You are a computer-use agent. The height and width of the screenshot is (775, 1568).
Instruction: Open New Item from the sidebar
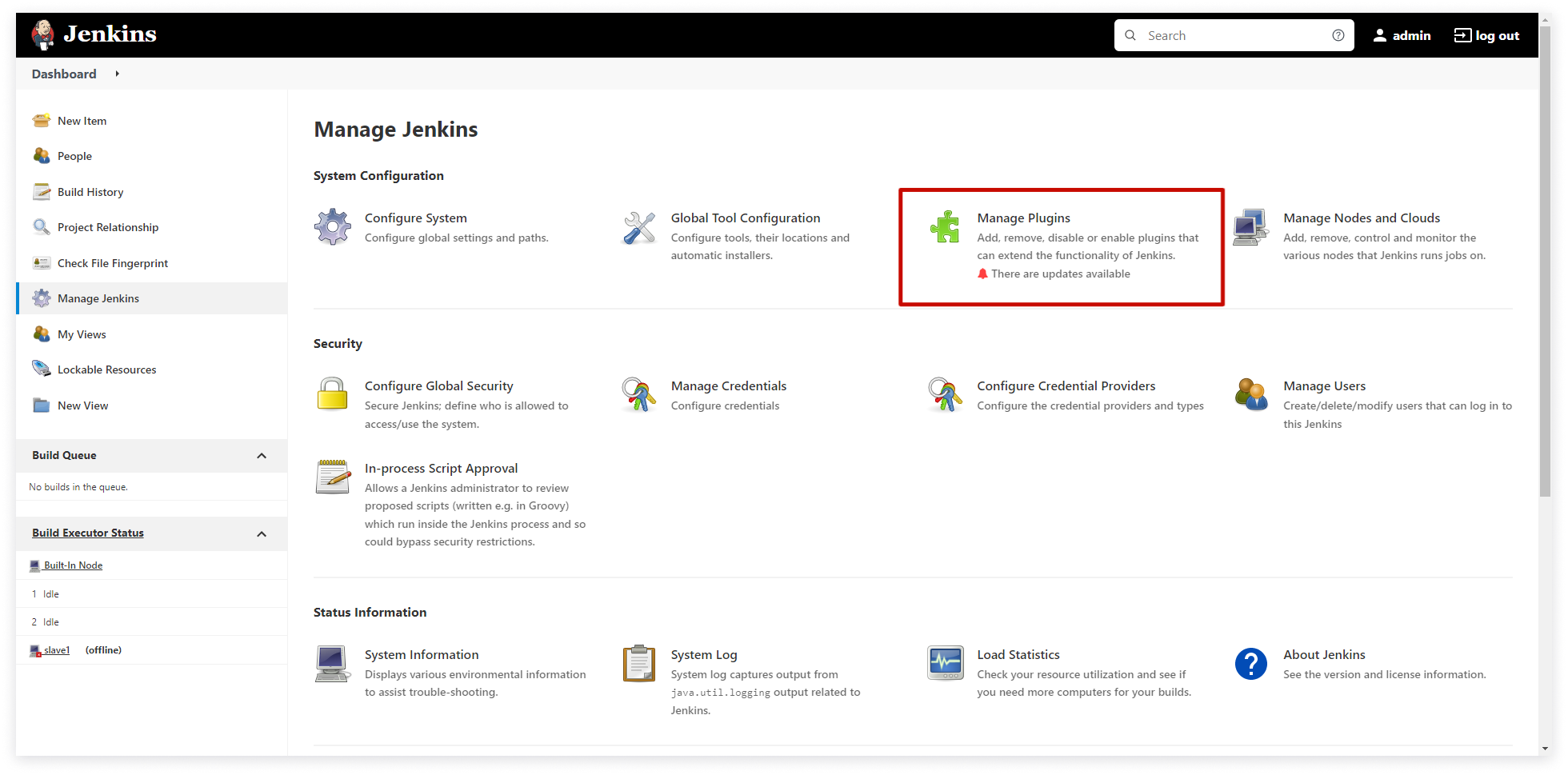click(x=82, y=121)
